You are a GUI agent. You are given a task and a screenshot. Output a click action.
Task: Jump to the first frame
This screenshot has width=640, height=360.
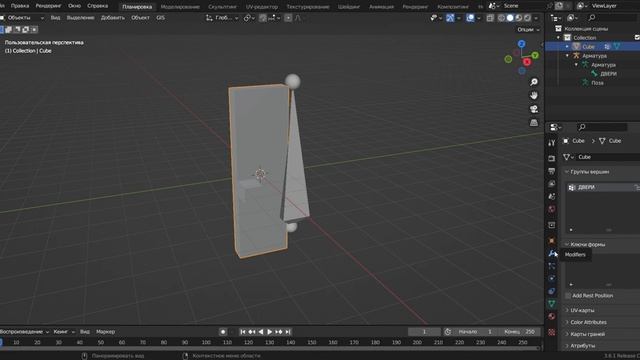pos(243,332)
